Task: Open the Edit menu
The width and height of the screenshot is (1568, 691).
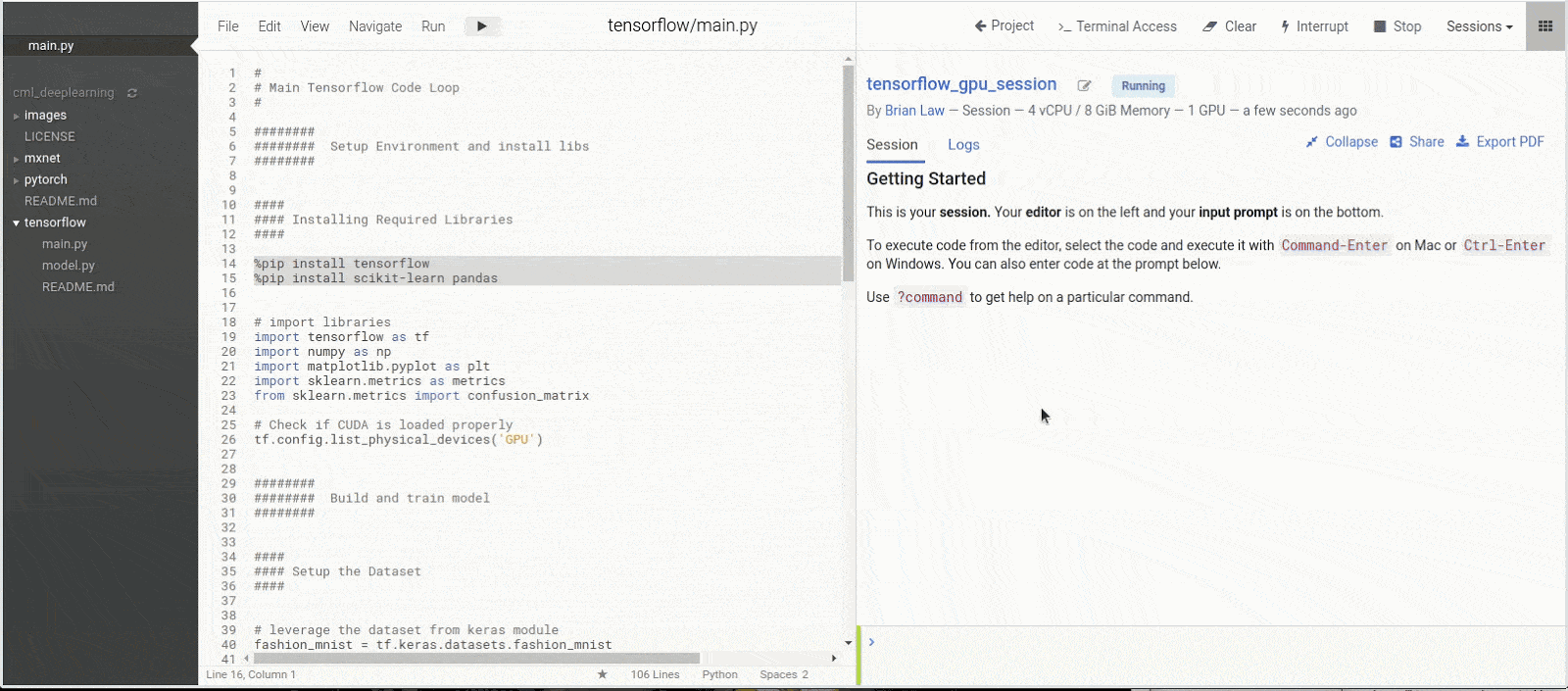Action: pos(269,26)
